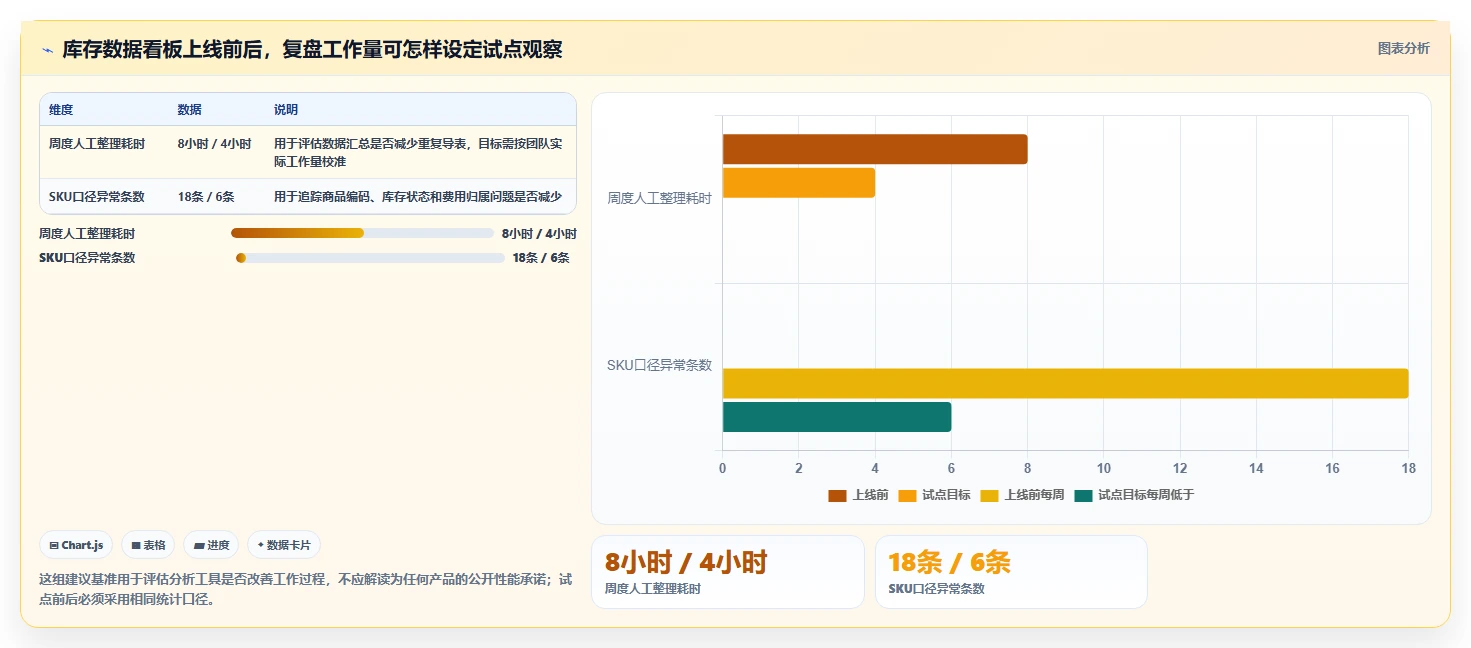Click the 表格 tag chip
1471x648 pixels.
(148, 545)
